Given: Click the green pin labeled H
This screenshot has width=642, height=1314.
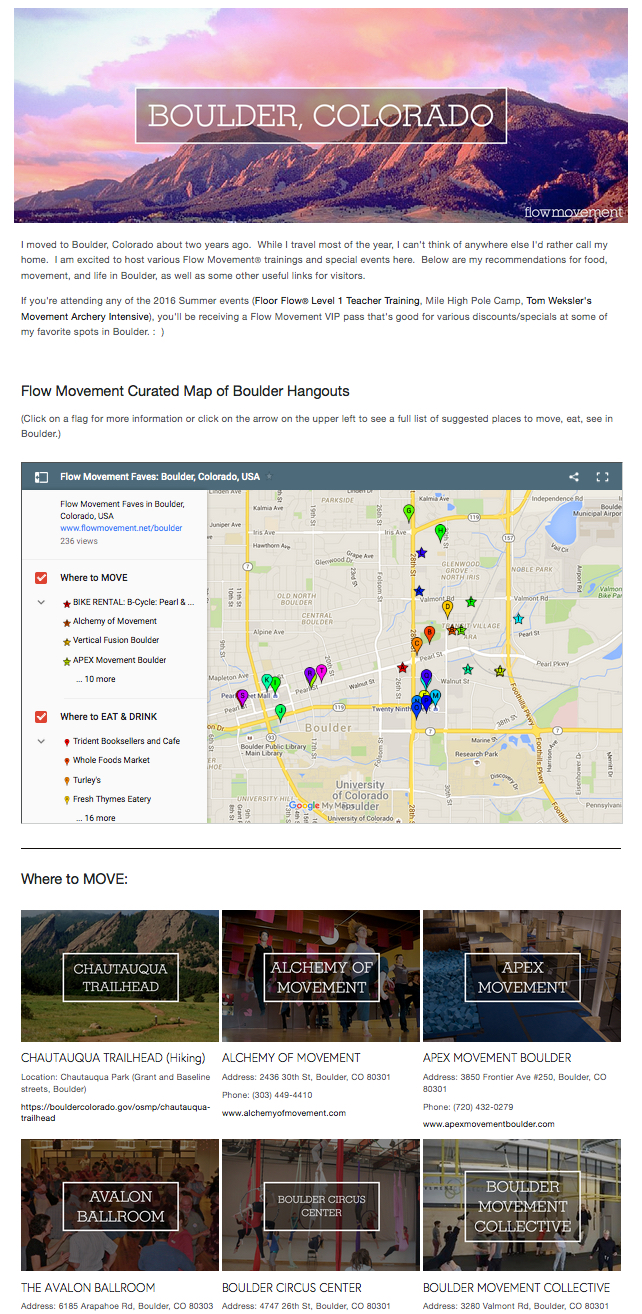Looking at the screenshot, I should click(x=440, y=532).
